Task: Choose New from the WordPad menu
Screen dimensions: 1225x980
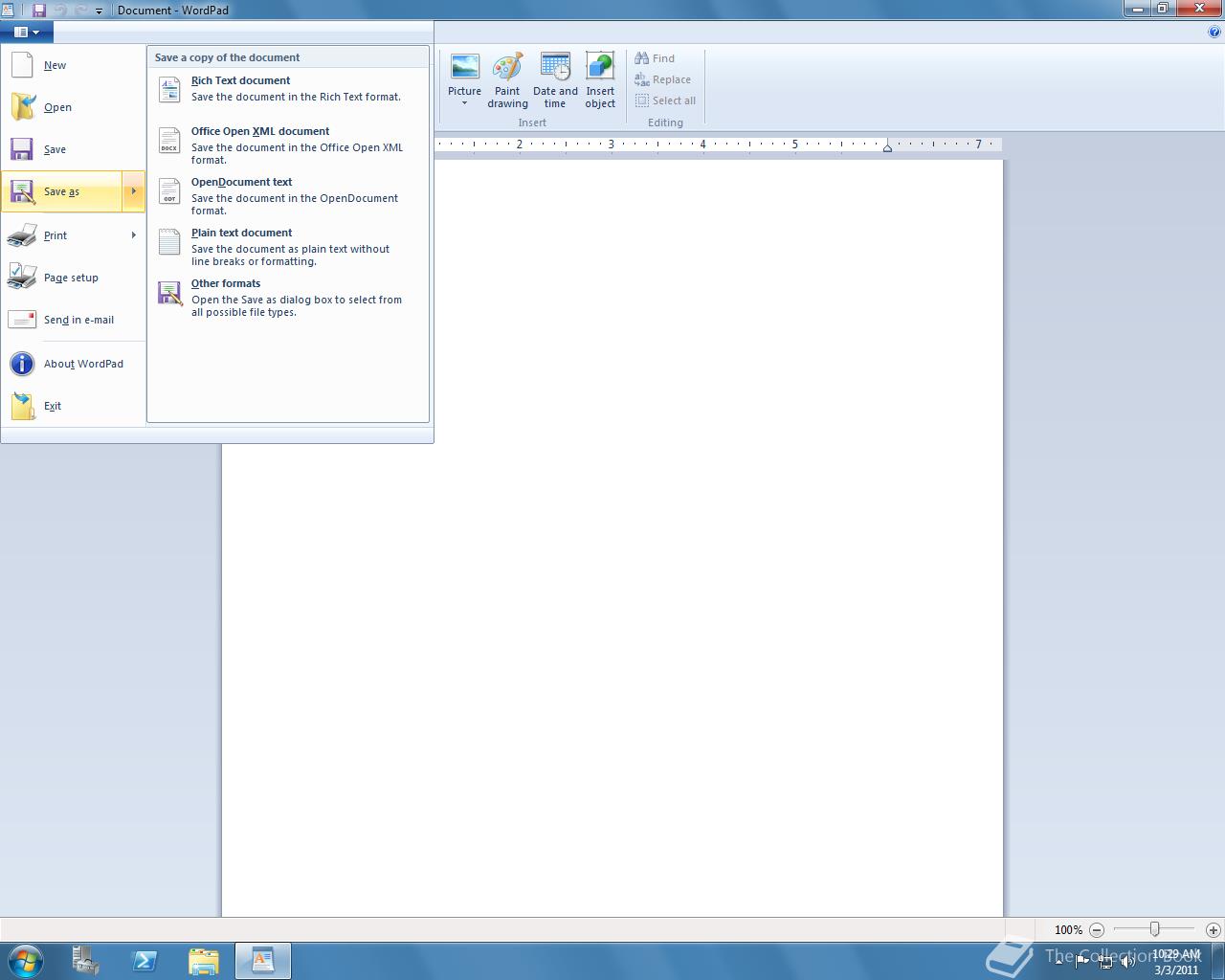Action: click(73, 65)
